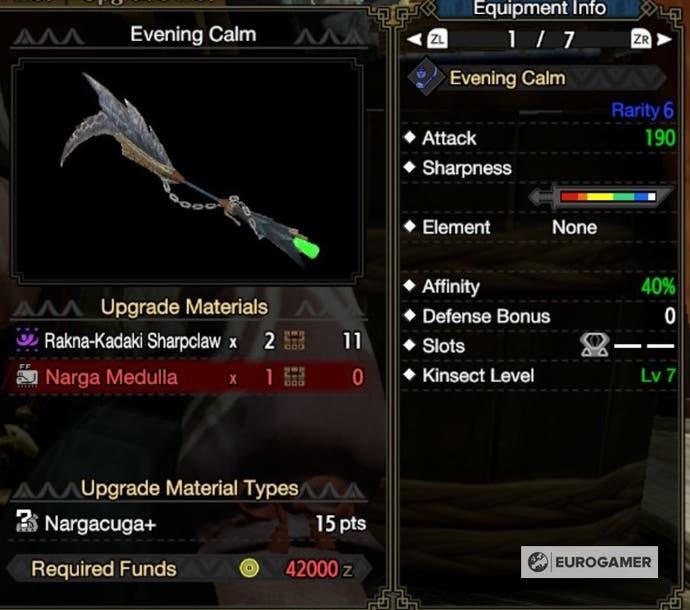Click the item box icon on Narga Medulla row

coord(294,377)
